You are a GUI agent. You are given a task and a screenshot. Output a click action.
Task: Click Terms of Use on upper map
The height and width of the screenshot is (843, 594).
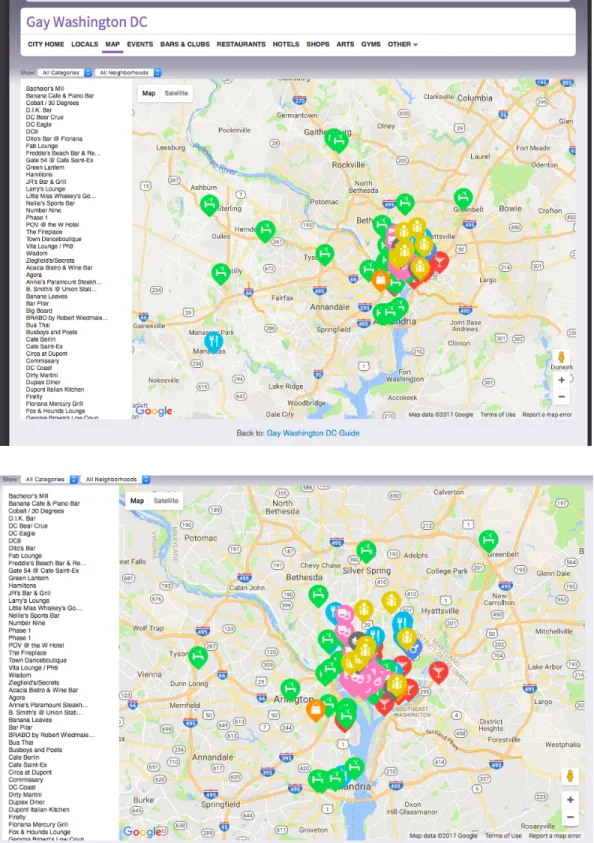[x=498, y=415]
